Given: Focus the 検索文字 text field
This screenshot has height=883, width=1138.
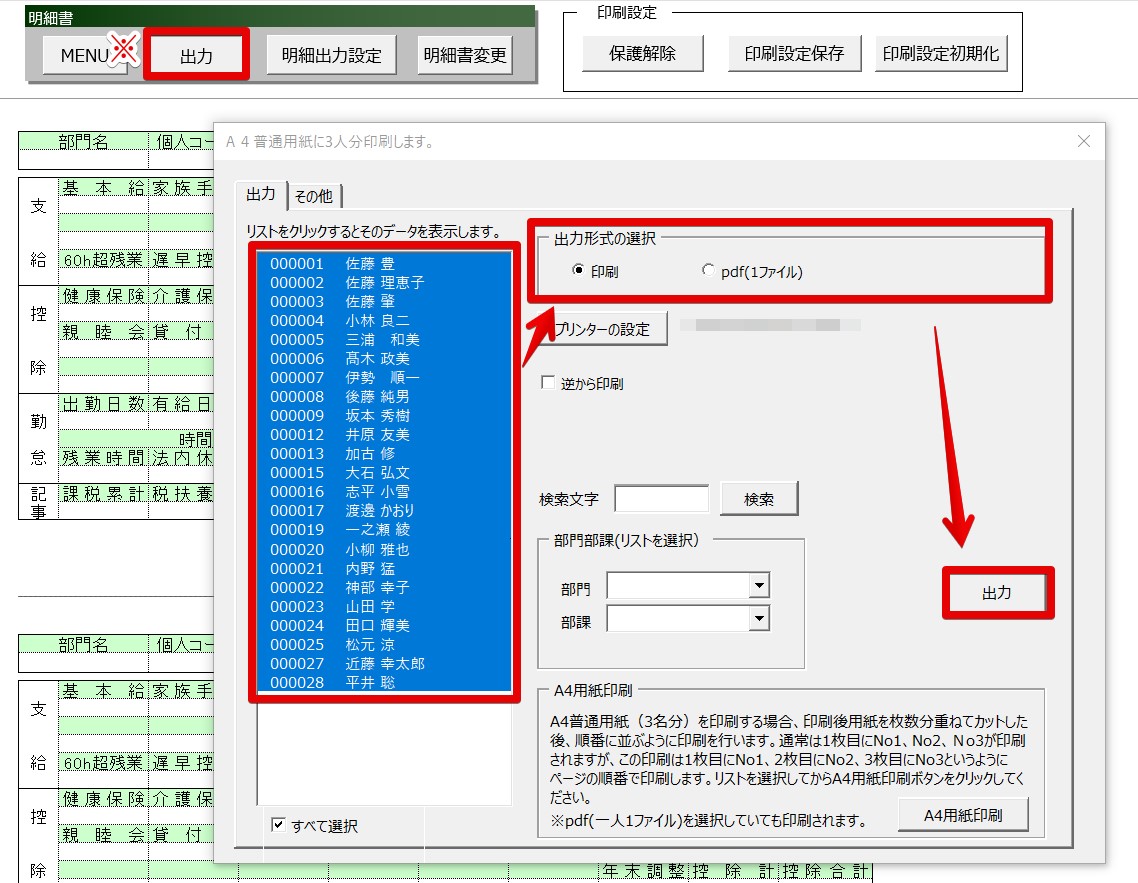Looking at the screenshot, I should [x=661, y=499].
